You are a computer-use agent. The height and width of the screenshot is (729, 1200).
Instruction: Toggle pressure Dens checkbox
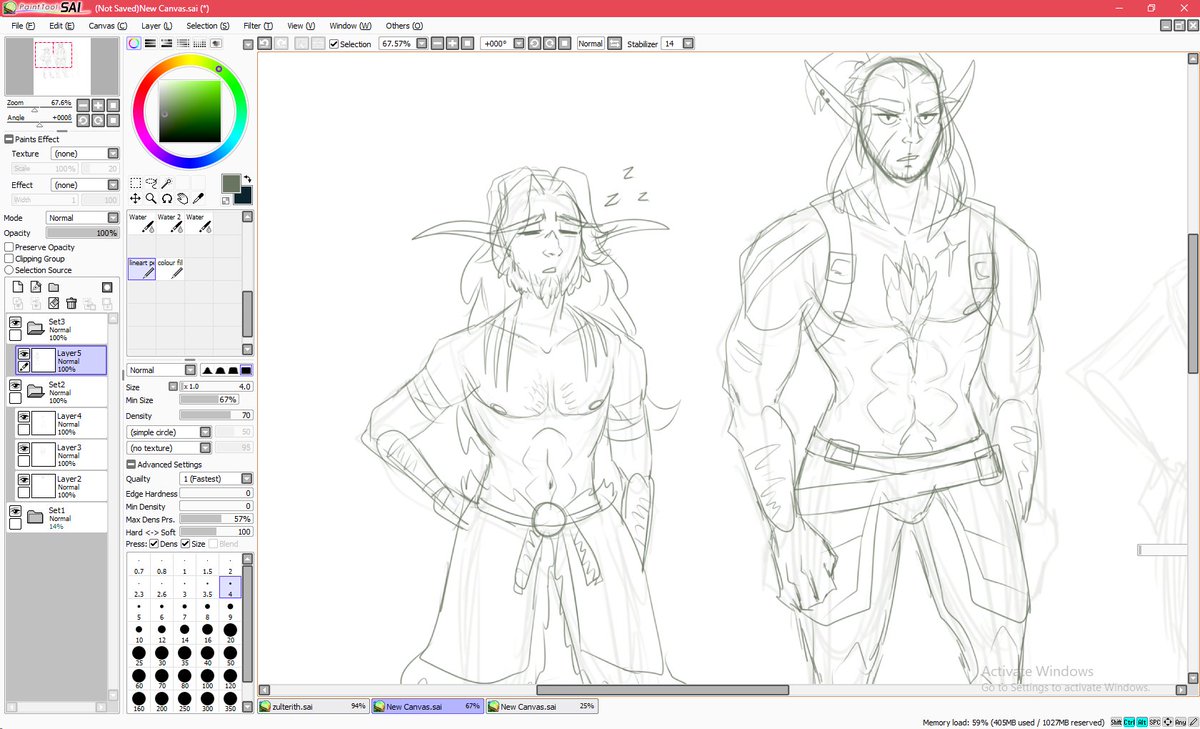pyautogui.click(x=154, y=544)
